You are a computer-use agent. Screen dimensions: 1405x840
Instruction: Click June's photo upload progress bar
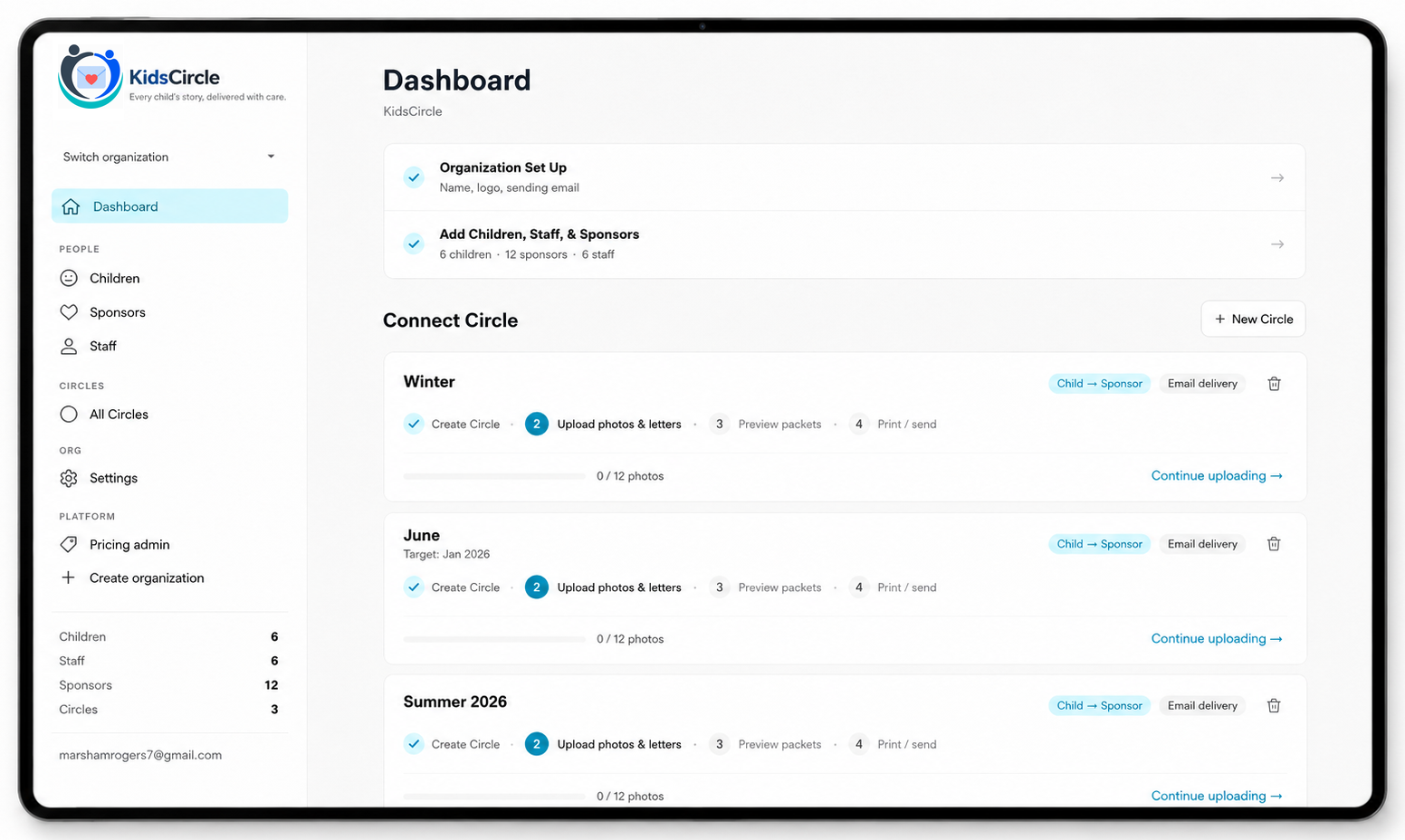pos(494,639)
